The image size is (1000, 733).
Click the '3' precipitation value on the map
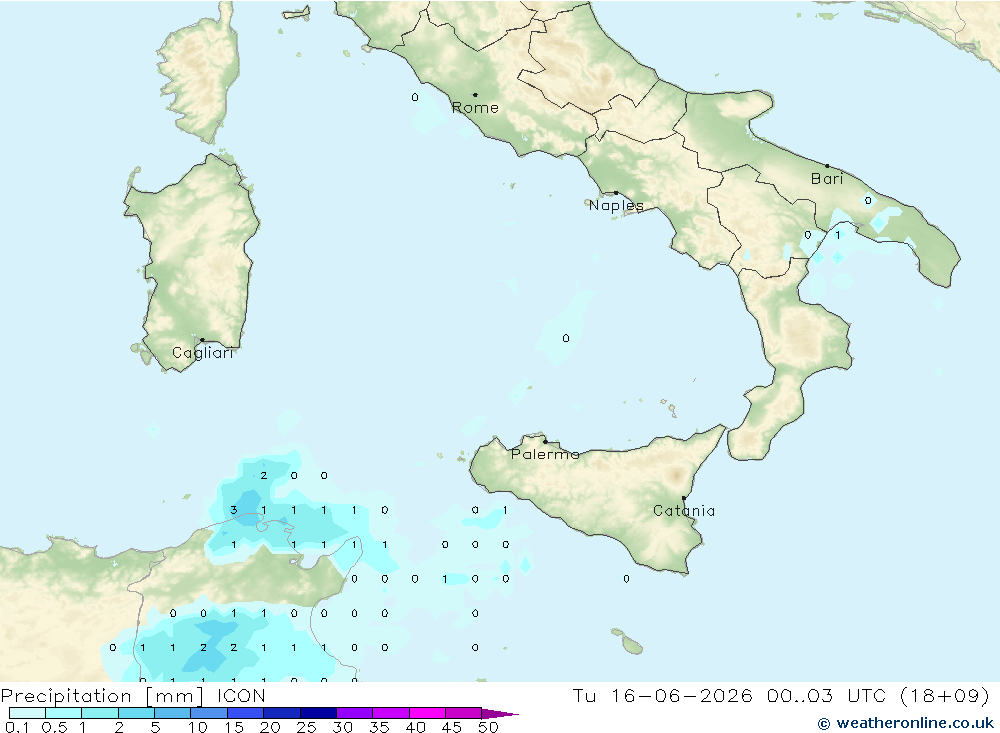[234, 510]
